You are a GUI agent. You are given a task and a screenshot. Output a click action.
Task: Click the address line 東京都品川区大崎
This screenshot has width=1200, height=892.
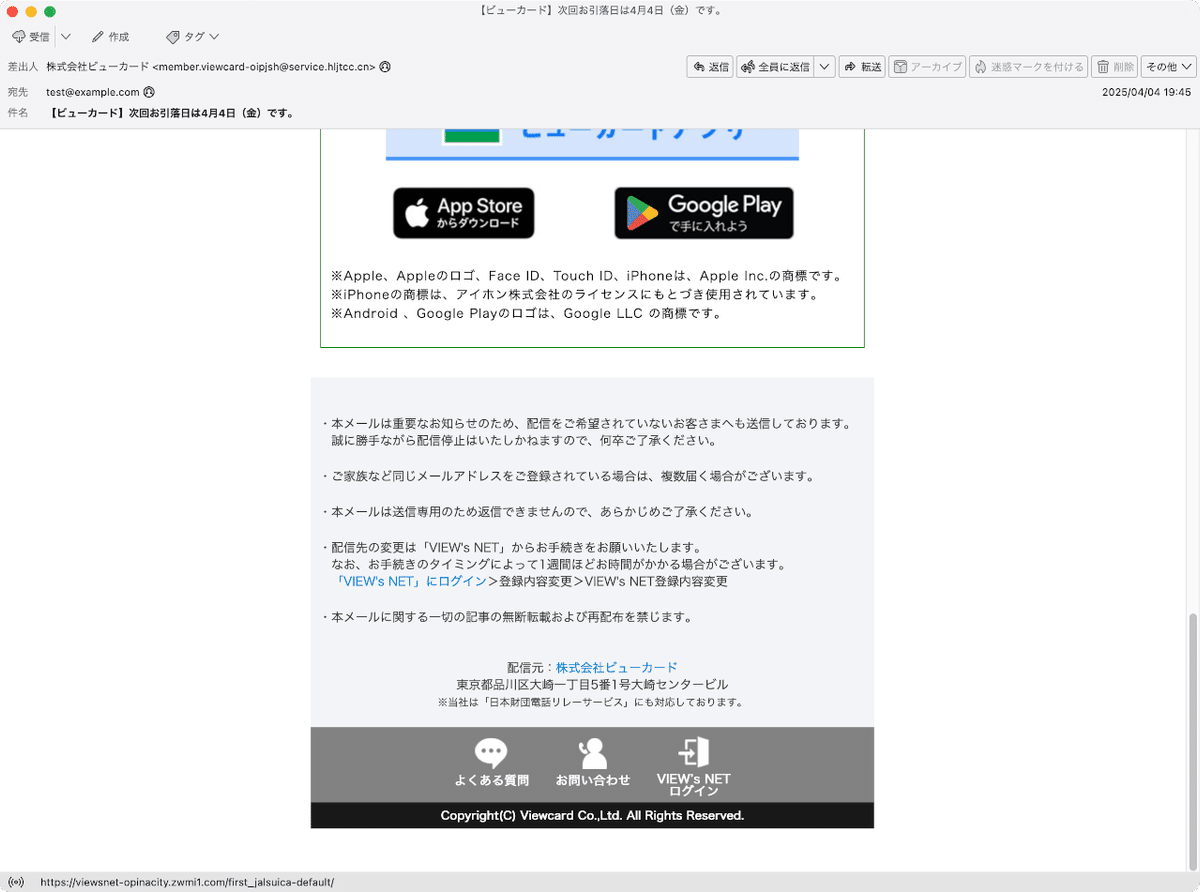click(592, 685)
